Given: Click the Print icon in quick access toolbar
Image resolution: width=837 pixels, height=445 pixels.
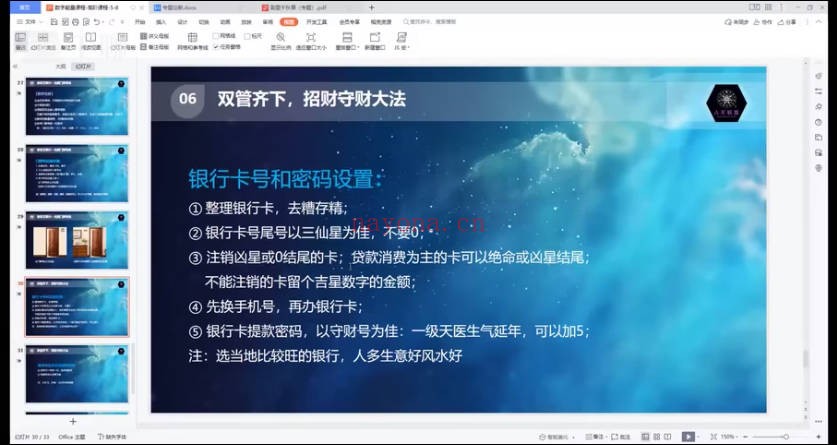Looking at the screenshot, I should point(75,22).
